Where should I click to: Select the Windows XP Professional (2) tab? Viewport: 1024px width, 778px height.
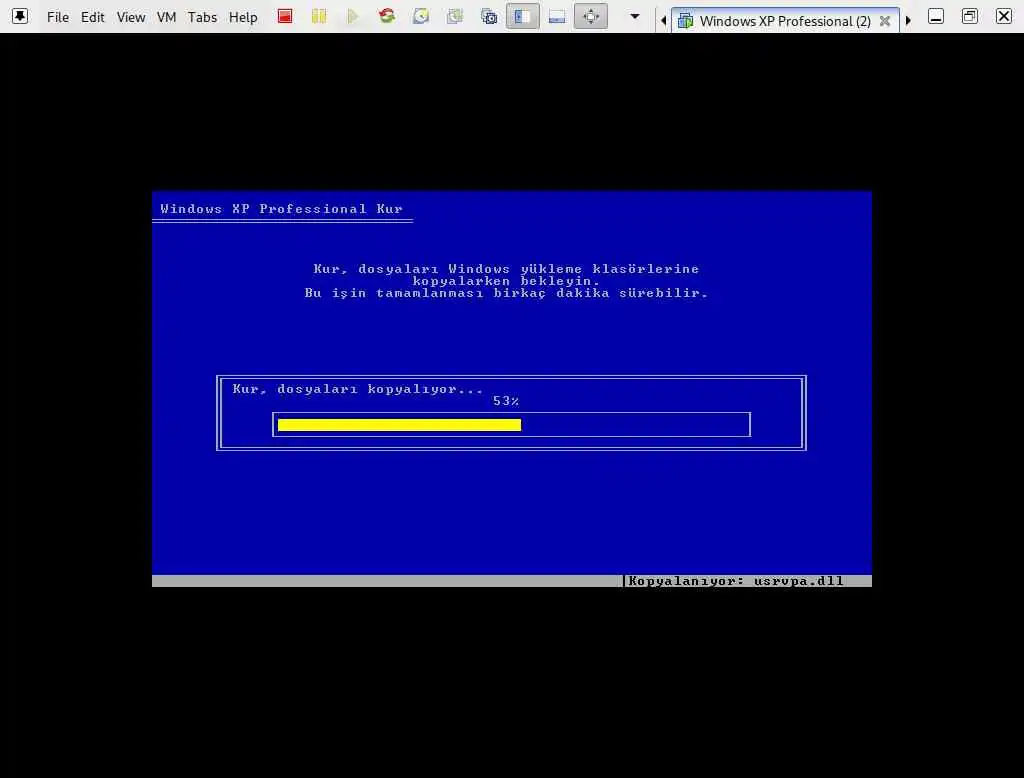point(785,21)
